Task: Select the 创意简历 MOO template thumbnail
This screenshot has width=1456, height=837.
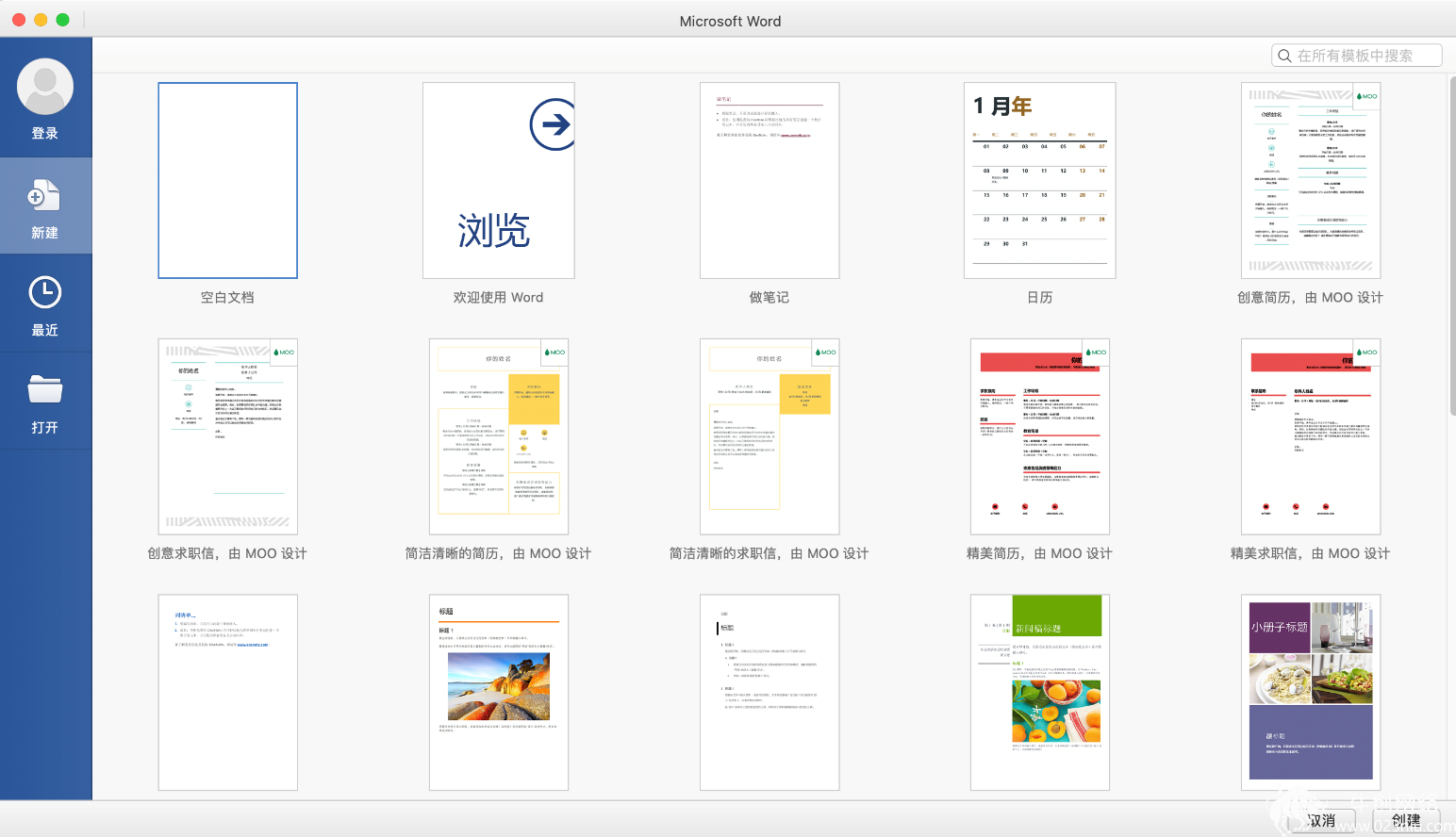Action: 1311,180
